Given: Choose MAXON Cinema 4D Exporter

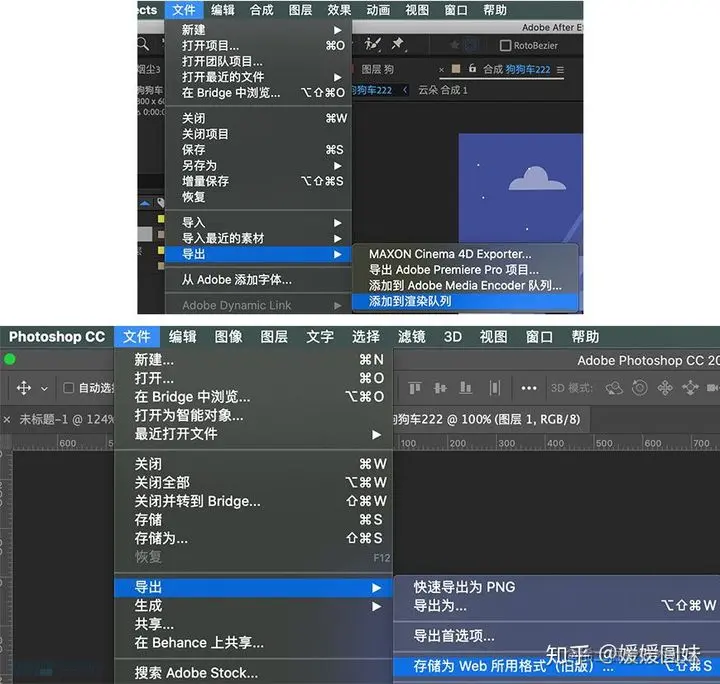Looking at the screenshot, I should (x=465, y=254).
